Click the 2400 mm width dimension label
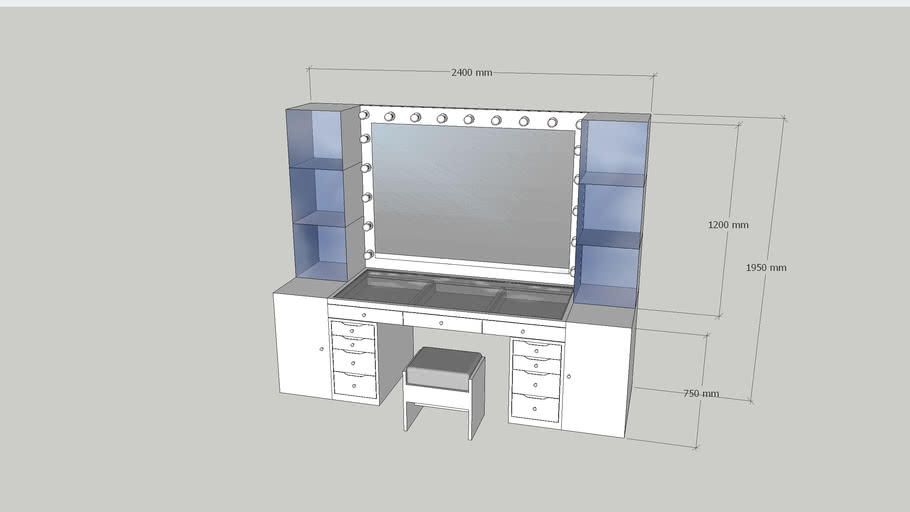The width and height of the screenshot is (910, 512). (471, 73)
